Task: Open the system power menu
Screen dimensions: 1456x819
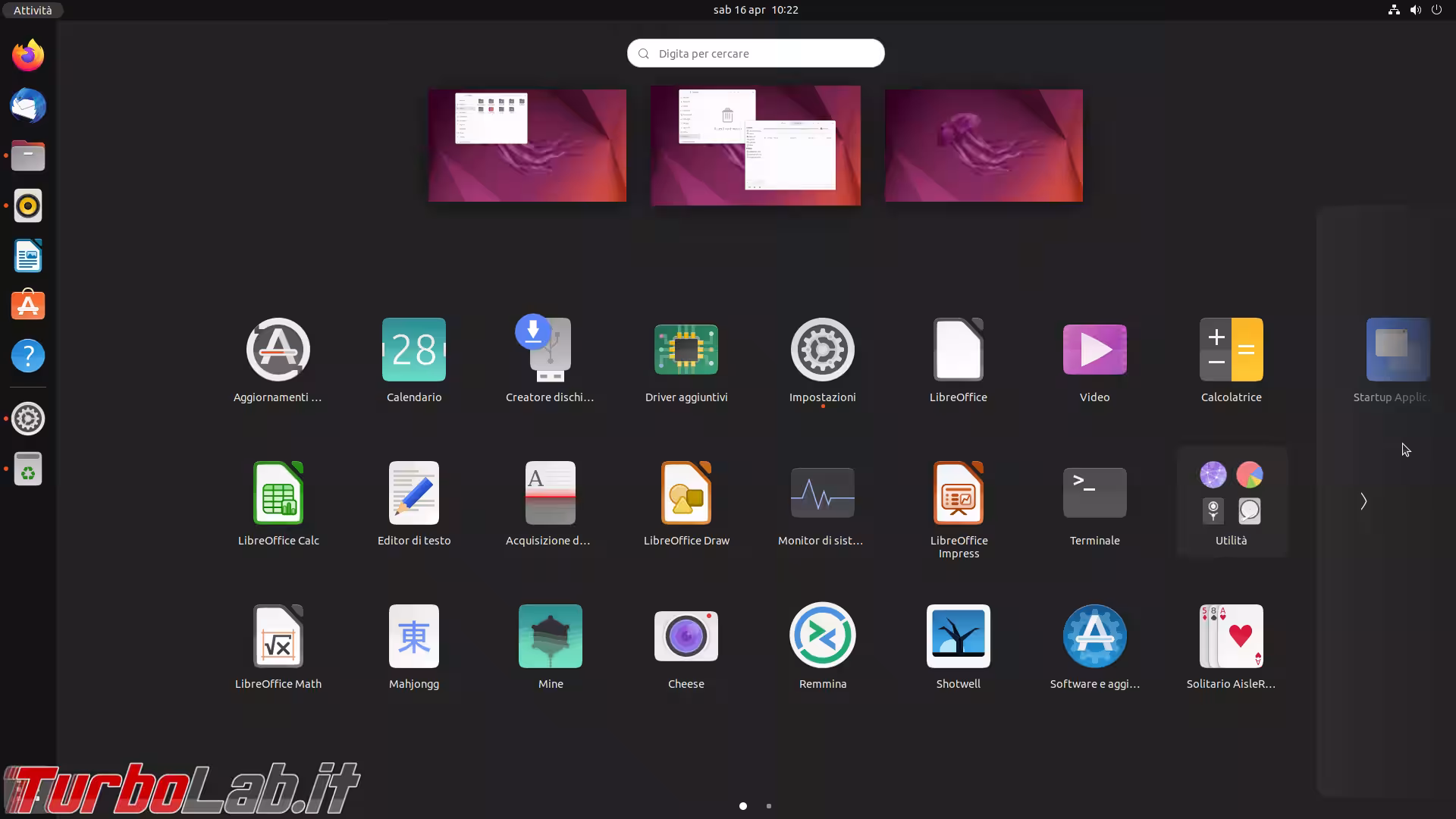Action: (x=1436, y=10)
